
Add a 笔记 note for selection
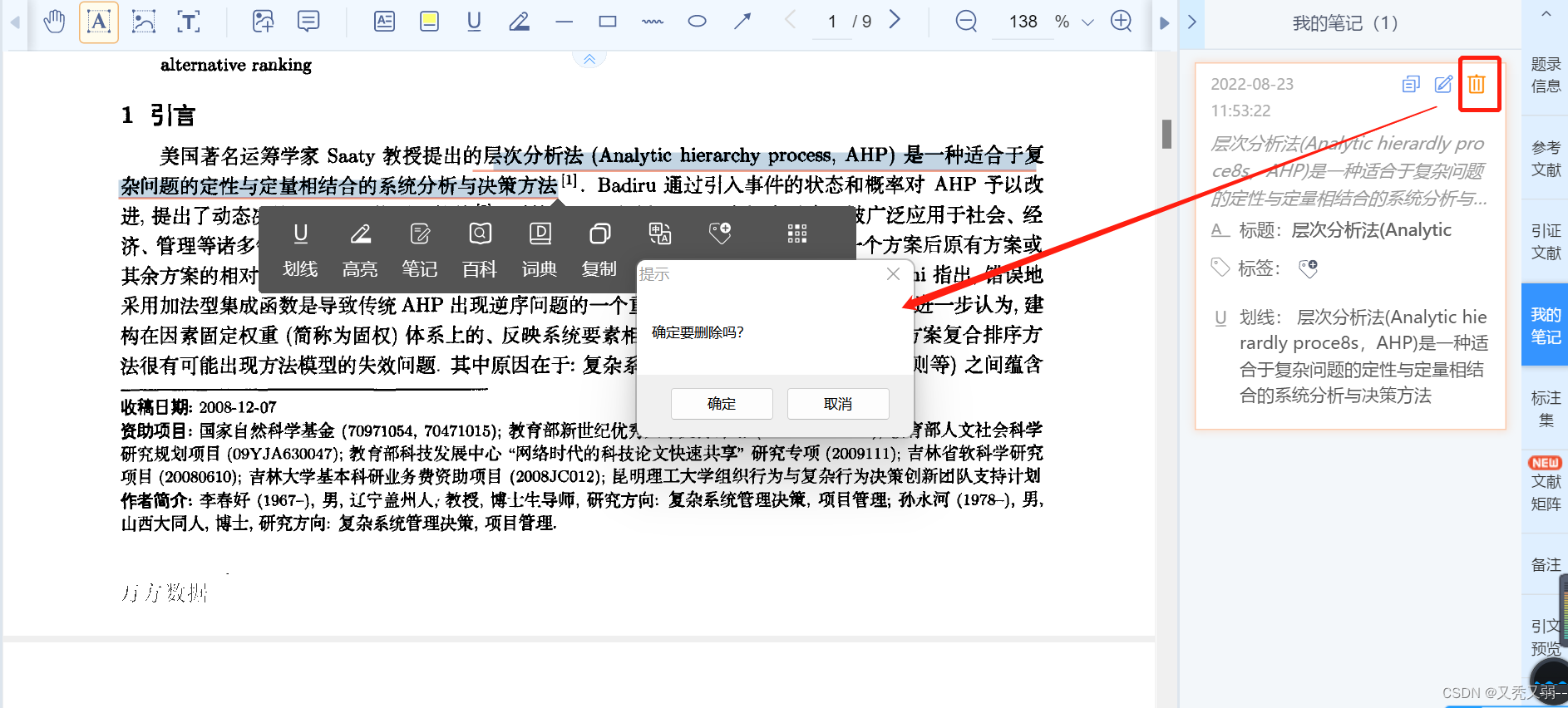(420, 248)
